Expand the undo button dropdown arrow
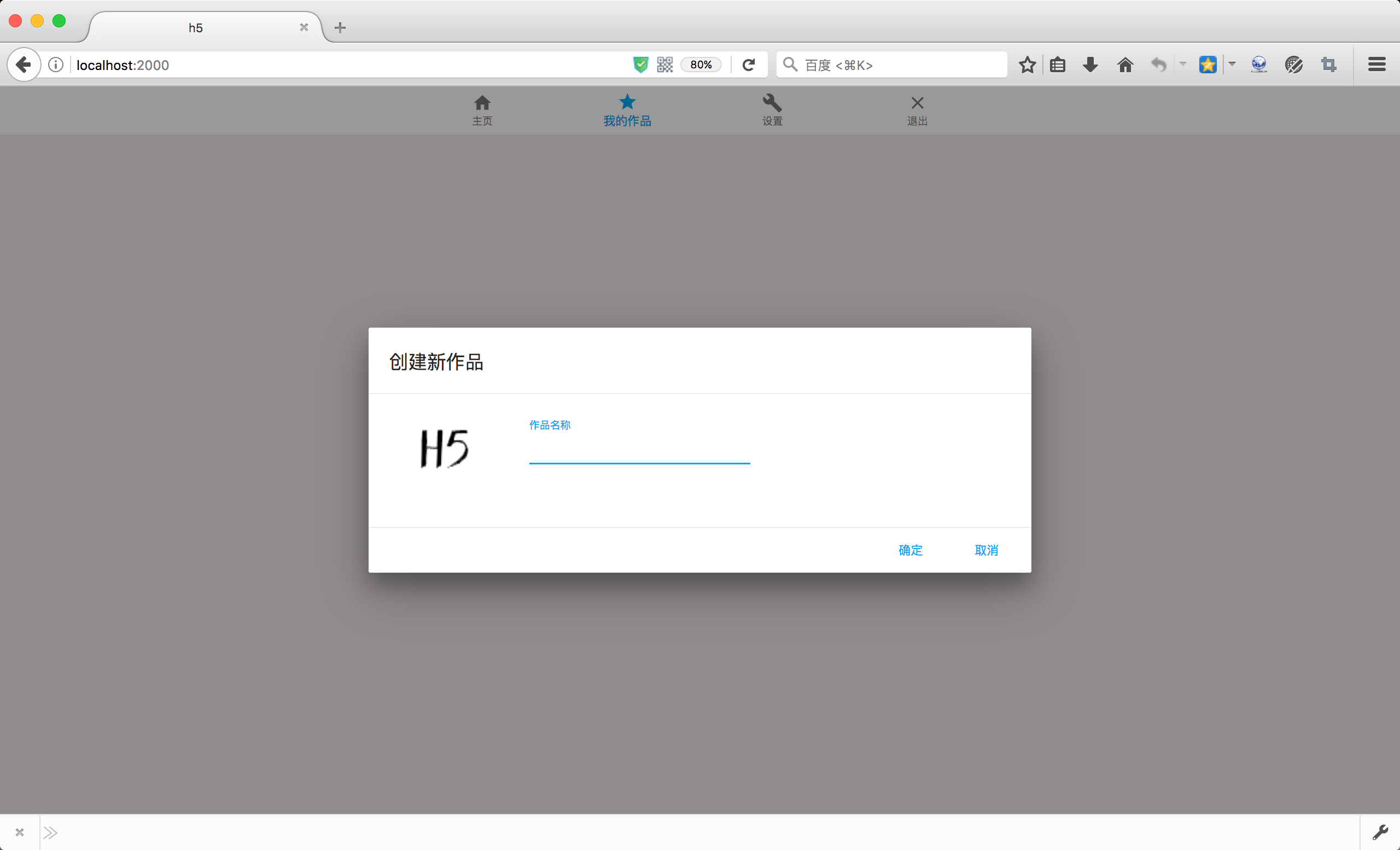 (1182, 64)
